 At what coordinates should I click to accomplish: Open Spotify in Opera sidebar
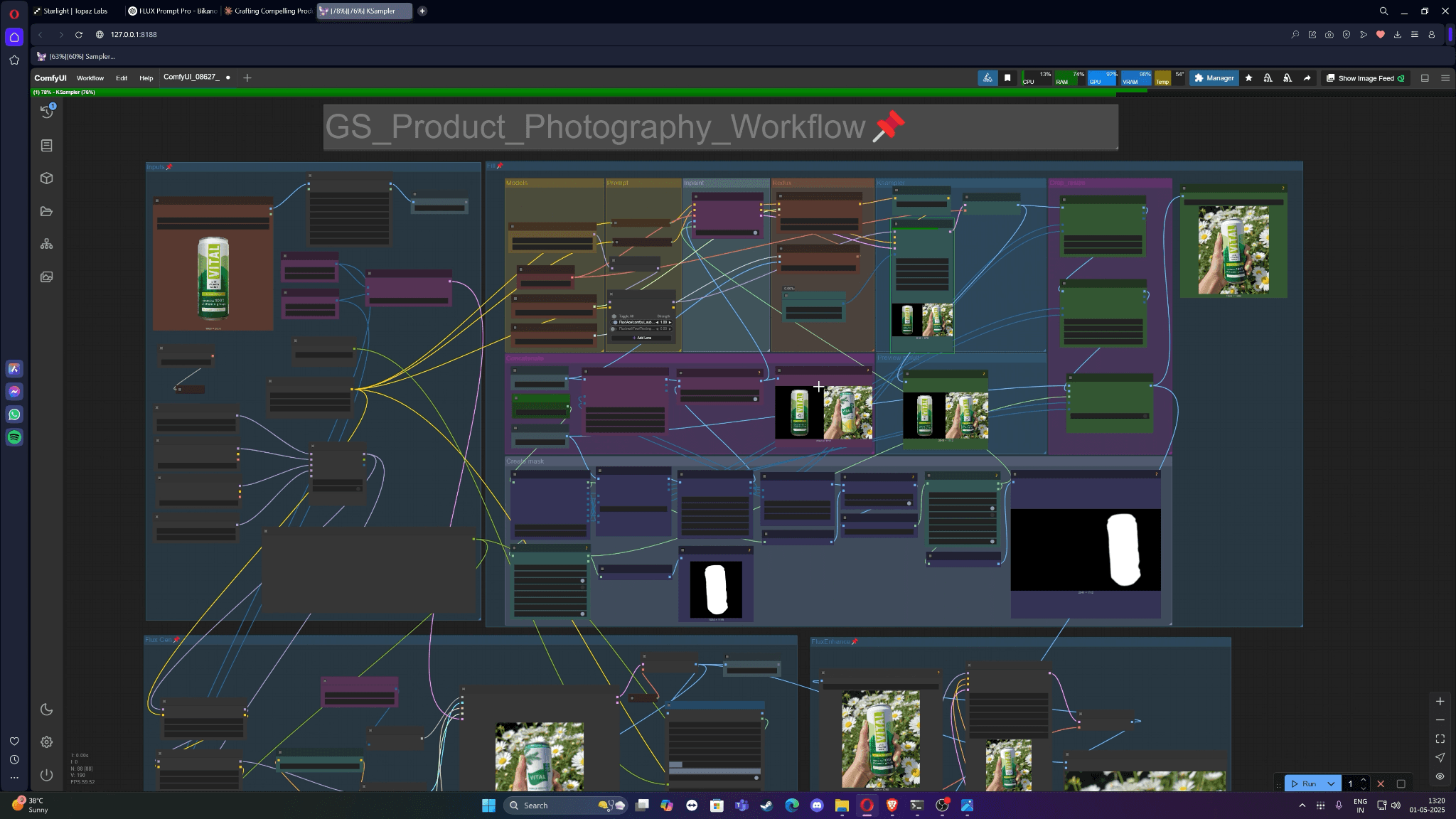coord(14,437)
